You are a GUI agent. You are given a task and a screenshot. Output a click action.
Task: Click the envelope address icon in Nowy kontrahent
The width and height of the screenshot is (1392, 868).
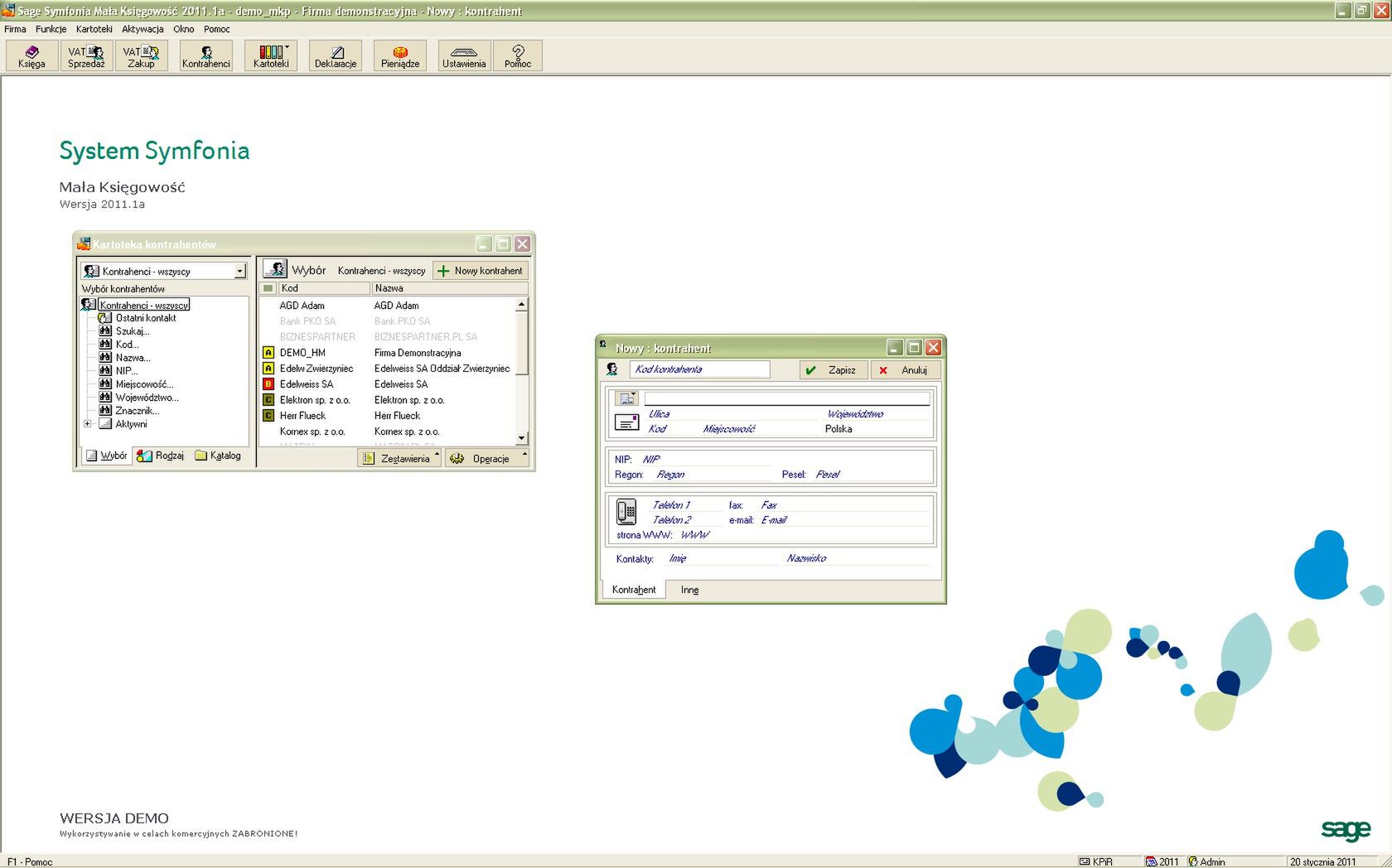coord(627,422)
